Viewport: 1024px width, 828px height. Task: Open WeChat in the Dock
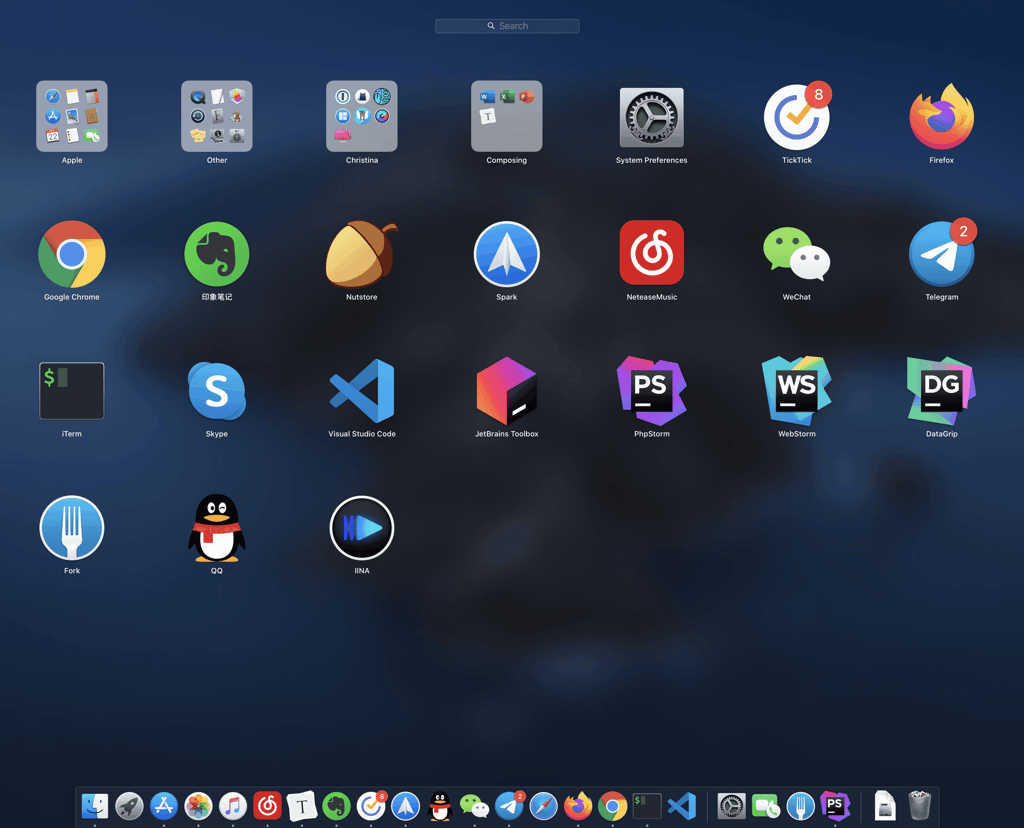point(475,806)
